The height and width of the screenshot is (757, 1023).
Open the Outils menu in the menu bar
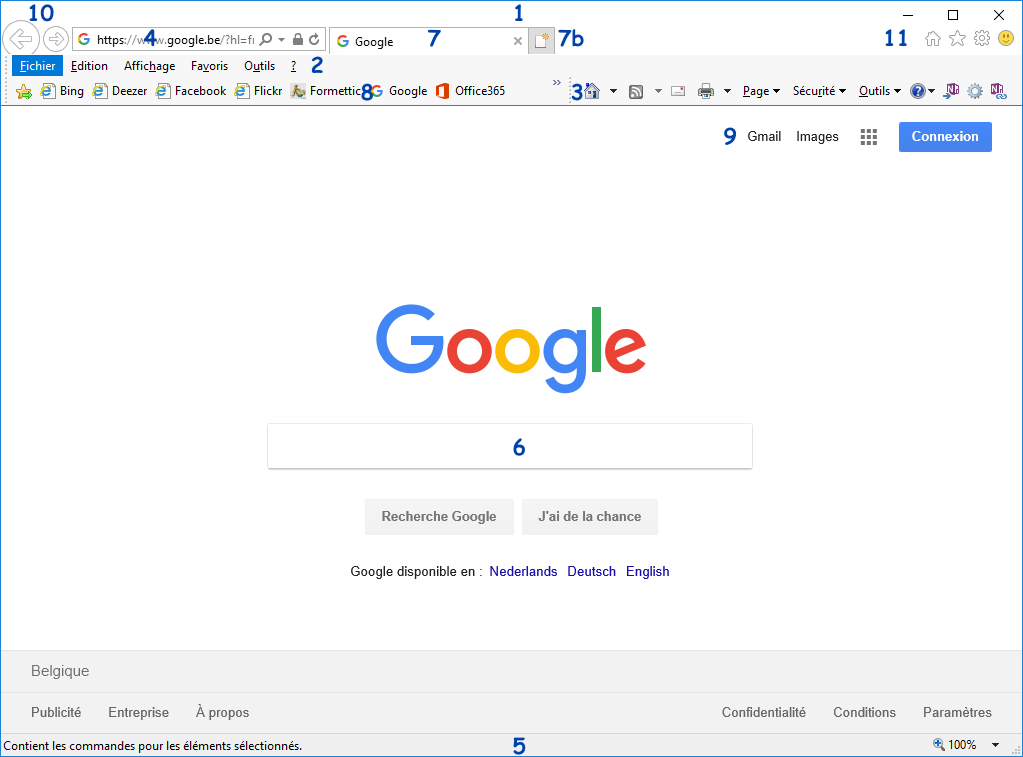260,66
